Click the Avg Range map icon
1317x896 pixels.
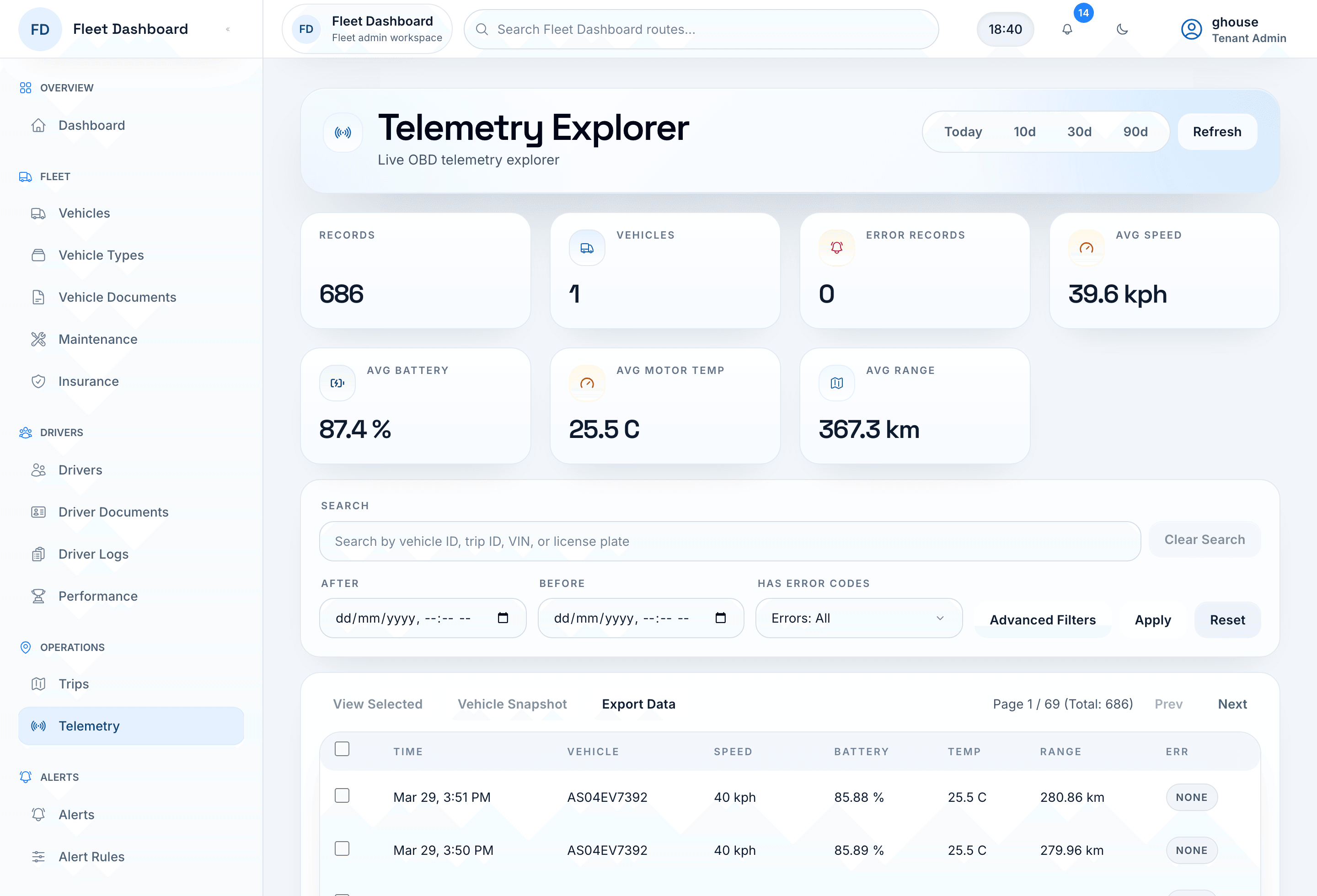click(836, 383)
